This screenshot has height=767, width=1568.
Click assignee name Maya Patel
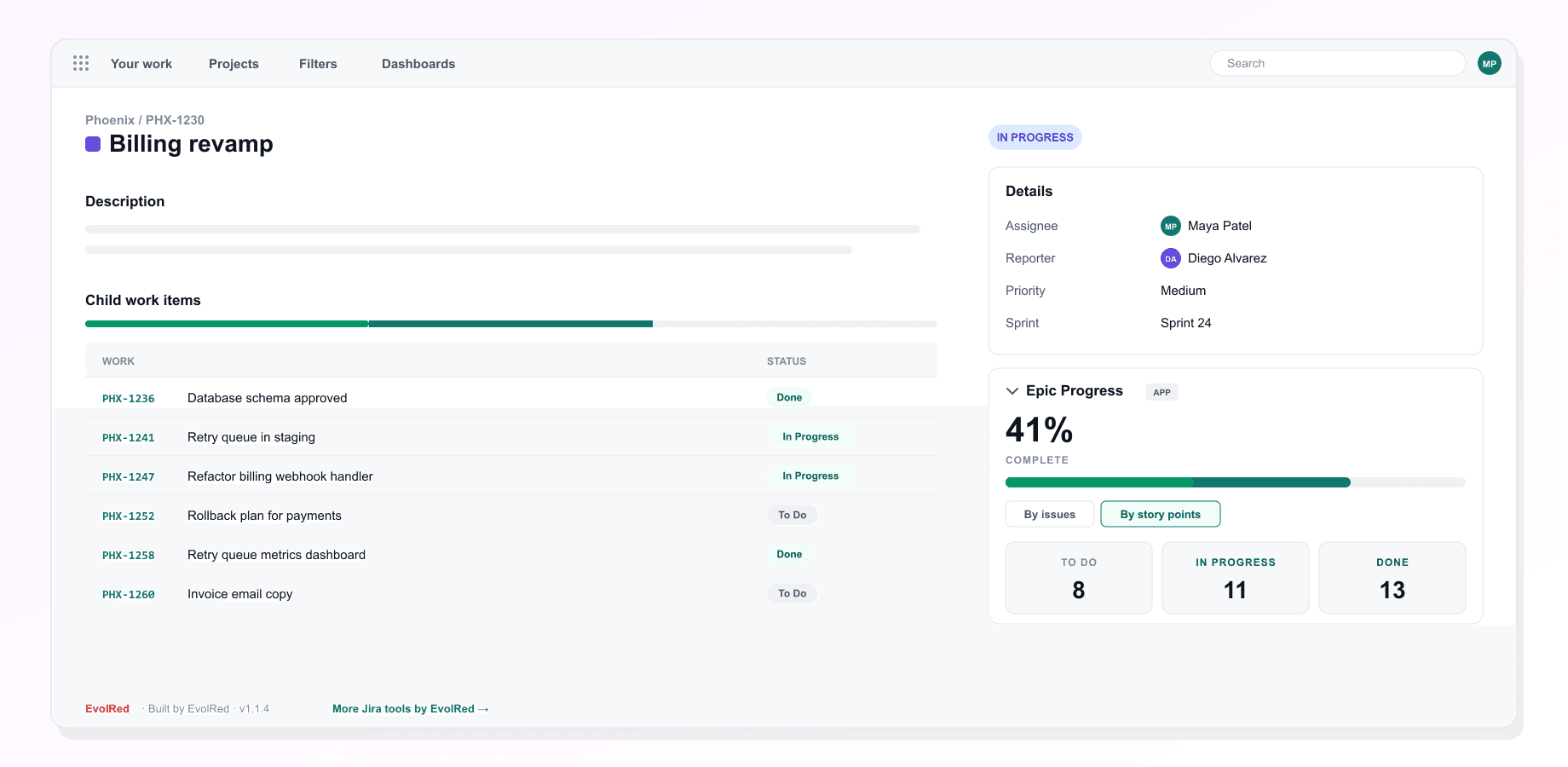(x=1219, y=226)
